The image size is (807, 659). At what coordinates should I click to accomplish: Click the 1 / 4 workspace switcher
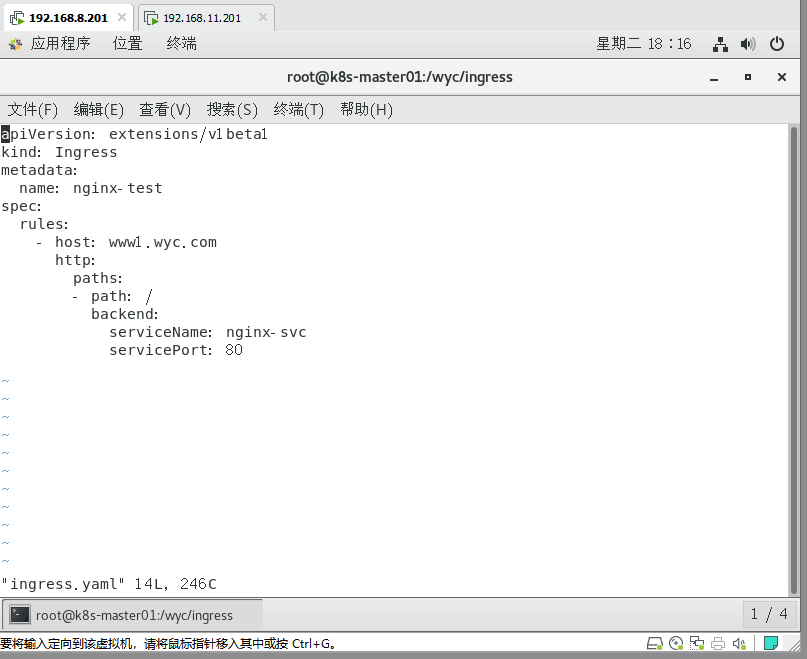(769, 614)
